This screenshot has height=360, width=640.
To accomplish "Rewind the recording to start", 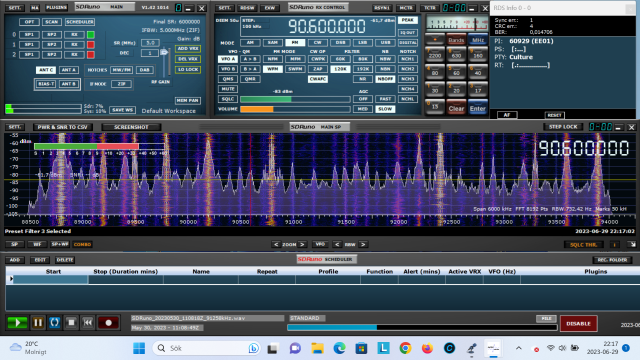I will coord(88,322).
